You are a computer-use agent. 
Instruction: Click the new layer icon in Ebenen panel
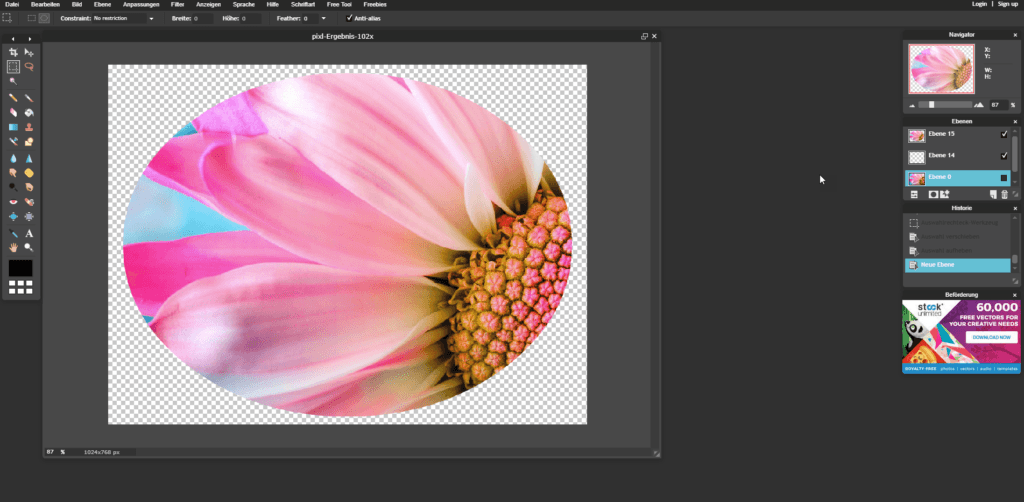click(993, 194)
